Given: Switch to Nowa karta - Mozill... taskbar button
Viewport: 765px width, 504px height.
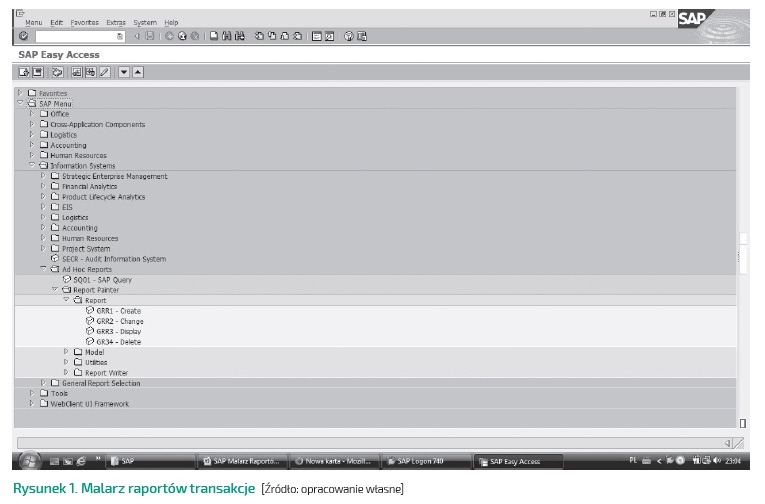Looking at the screenshot, I should coord(335,461).
